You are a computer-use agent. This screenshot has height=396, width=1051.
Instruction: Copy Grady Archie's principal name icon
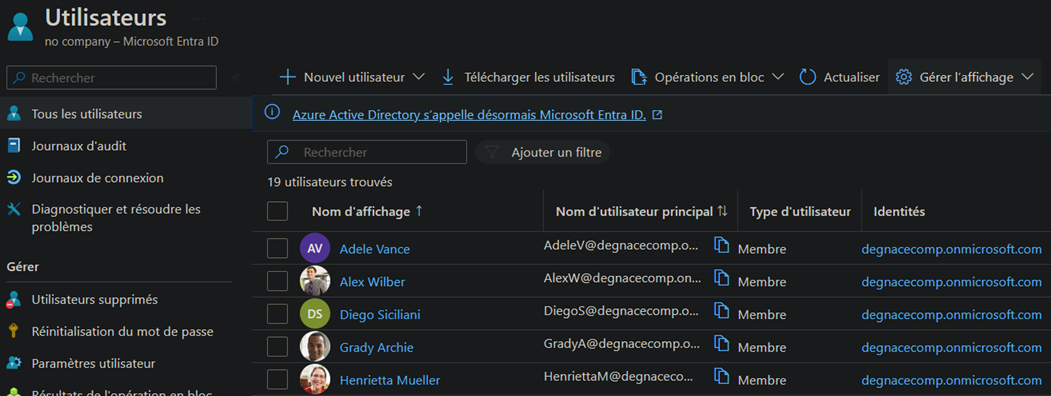[x=721, y=344]
